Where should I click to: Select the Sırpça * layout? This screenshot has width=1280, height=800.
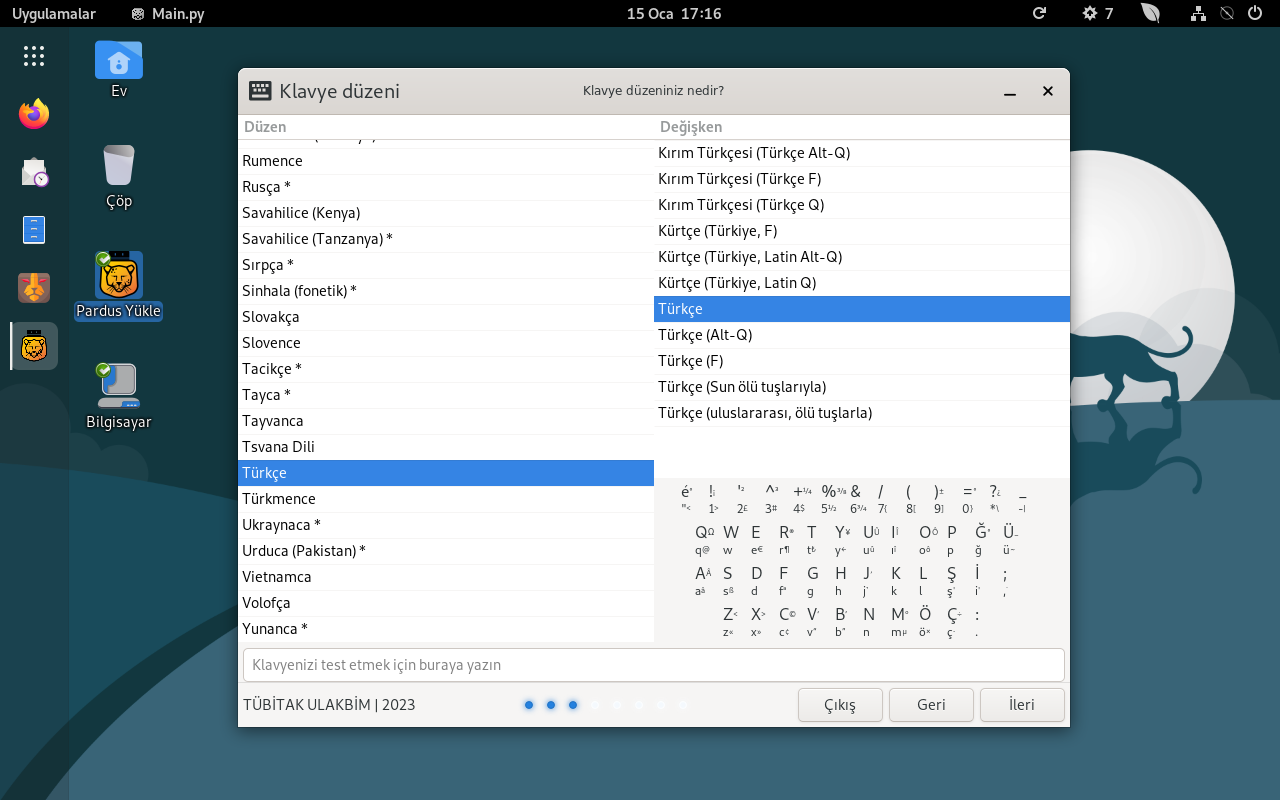[446, 265]
